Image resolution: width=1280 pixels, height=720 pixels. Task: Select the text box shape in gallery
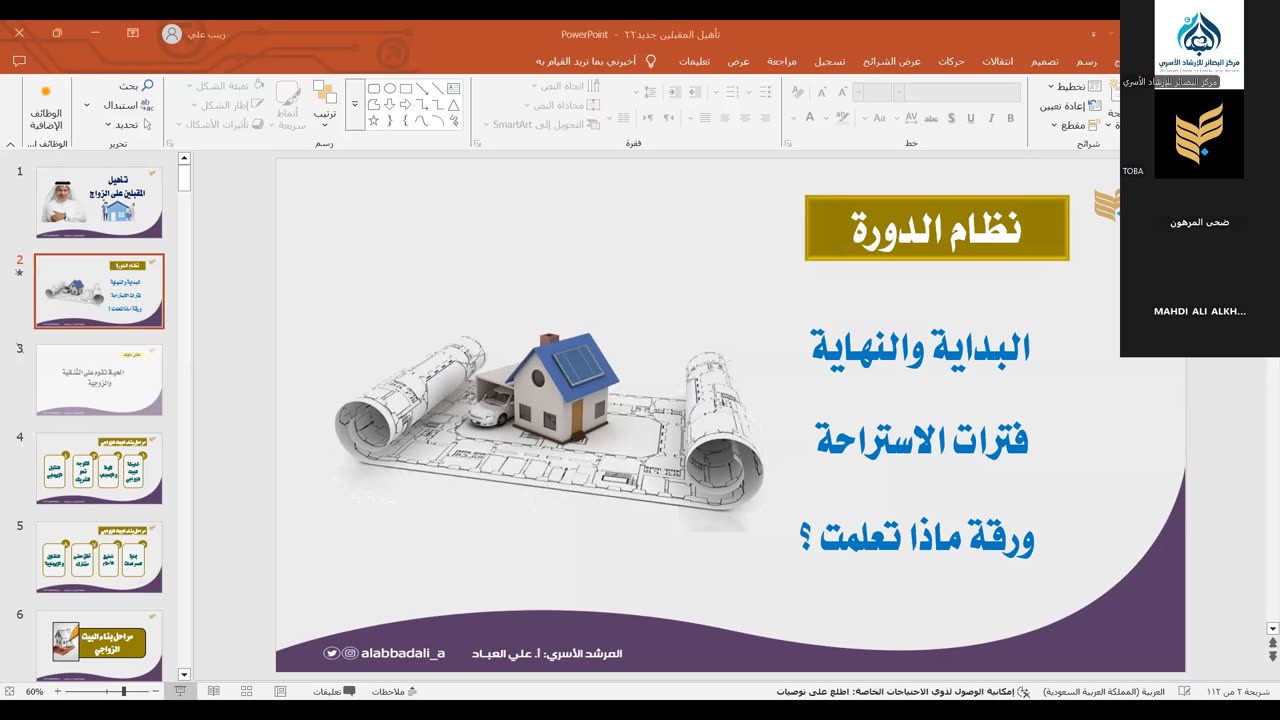(x=453, y=88)
